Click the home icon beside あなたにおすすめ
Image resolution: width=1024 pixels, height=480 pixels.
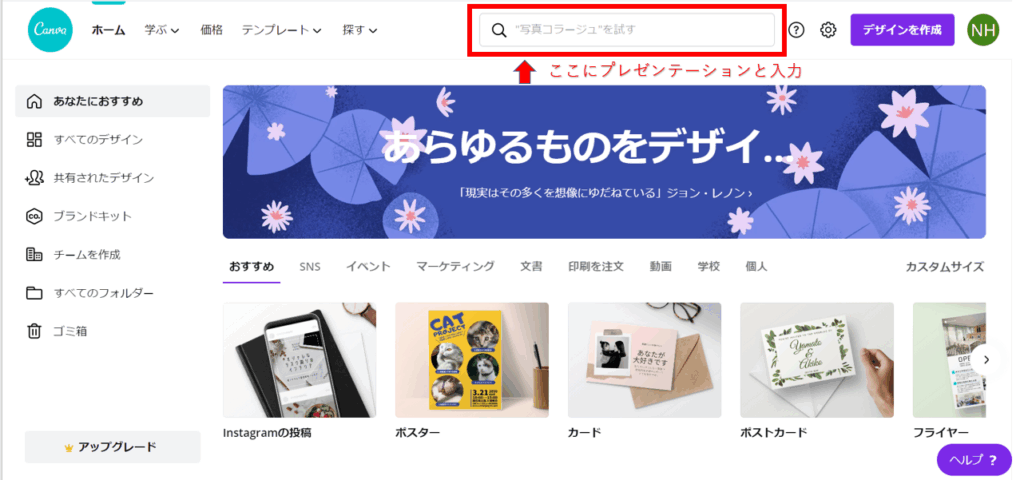tap(34, 101)
